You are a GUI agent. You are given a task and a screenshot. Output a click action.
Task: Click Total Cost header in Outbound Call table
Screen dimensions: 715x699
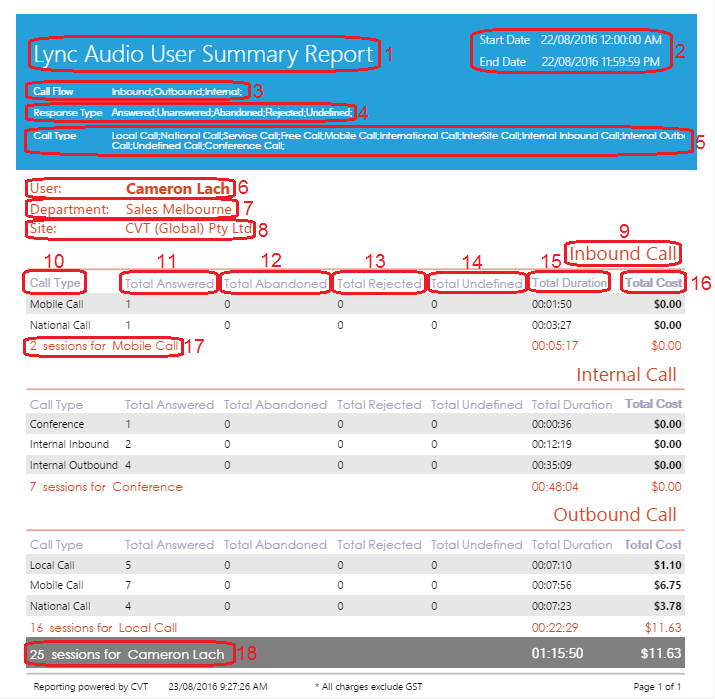[653, 544]
